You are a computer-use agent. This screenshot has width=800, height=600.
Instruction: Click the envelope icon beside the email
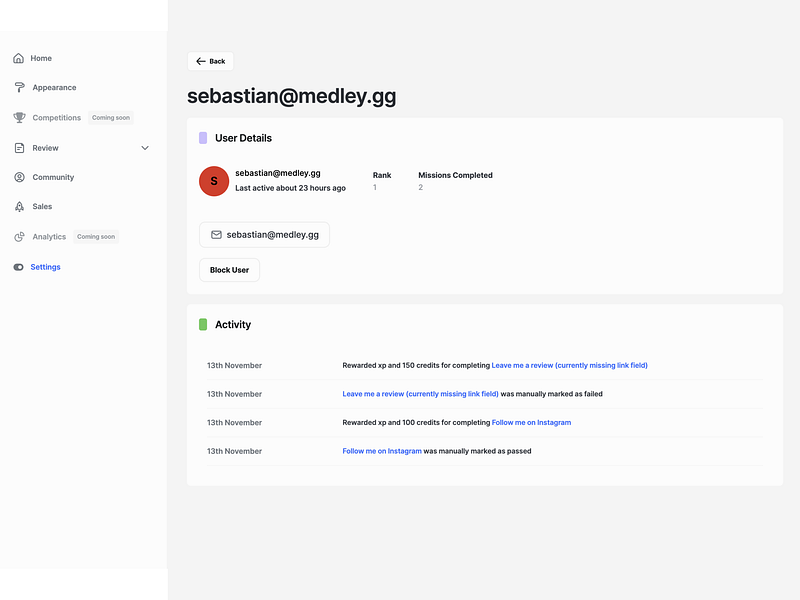[x=216, y=235]
